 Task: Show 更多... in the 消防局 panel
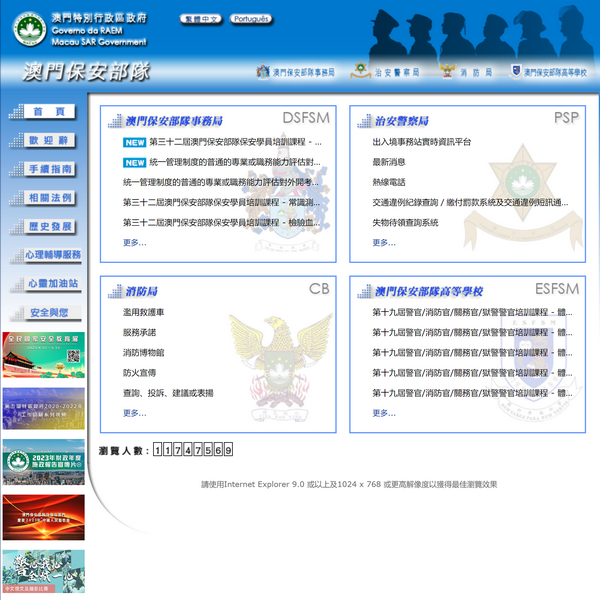134,412
